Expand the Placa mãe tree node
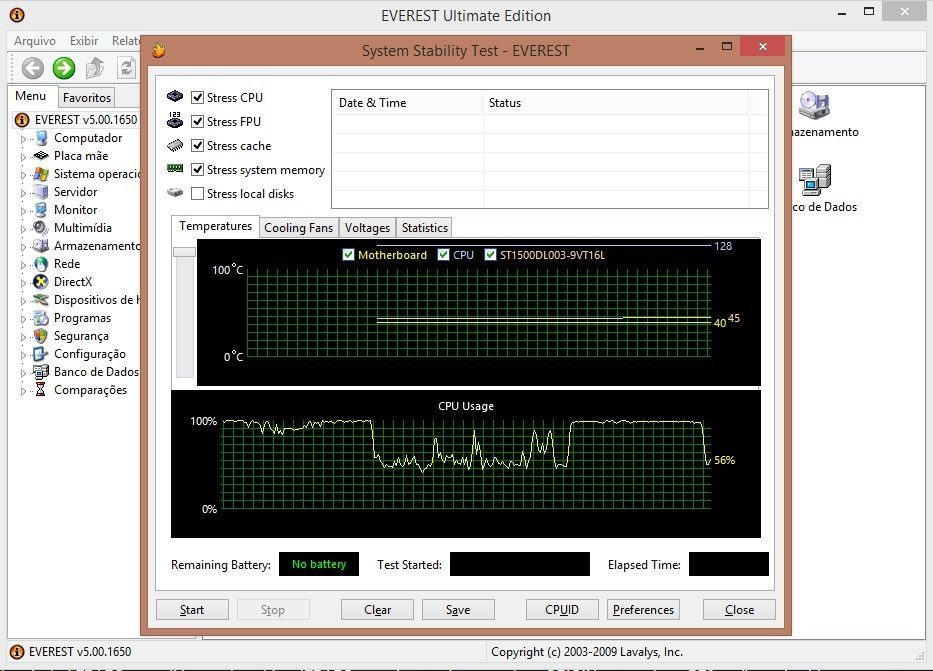The image size is (933, 671). tap(23, 157)
